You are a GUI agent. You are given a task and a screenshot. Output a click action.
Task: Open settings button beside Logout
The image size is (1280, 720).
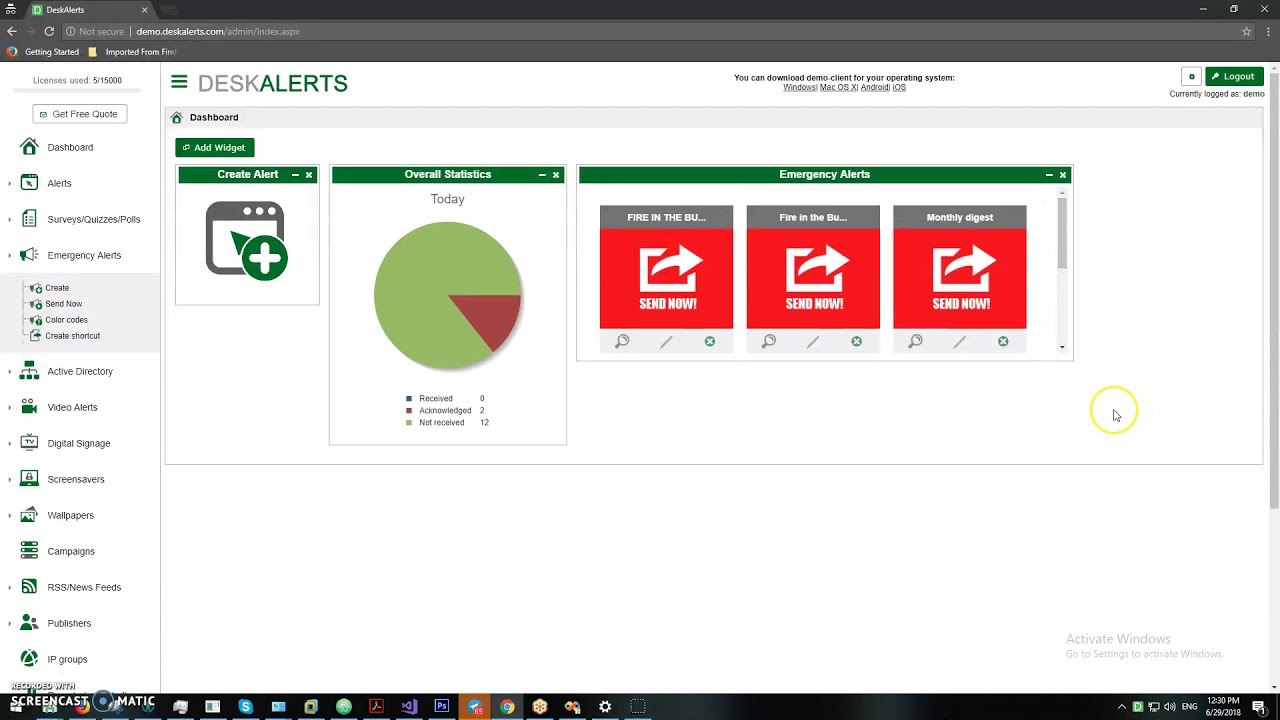(x=1191, y=76)
